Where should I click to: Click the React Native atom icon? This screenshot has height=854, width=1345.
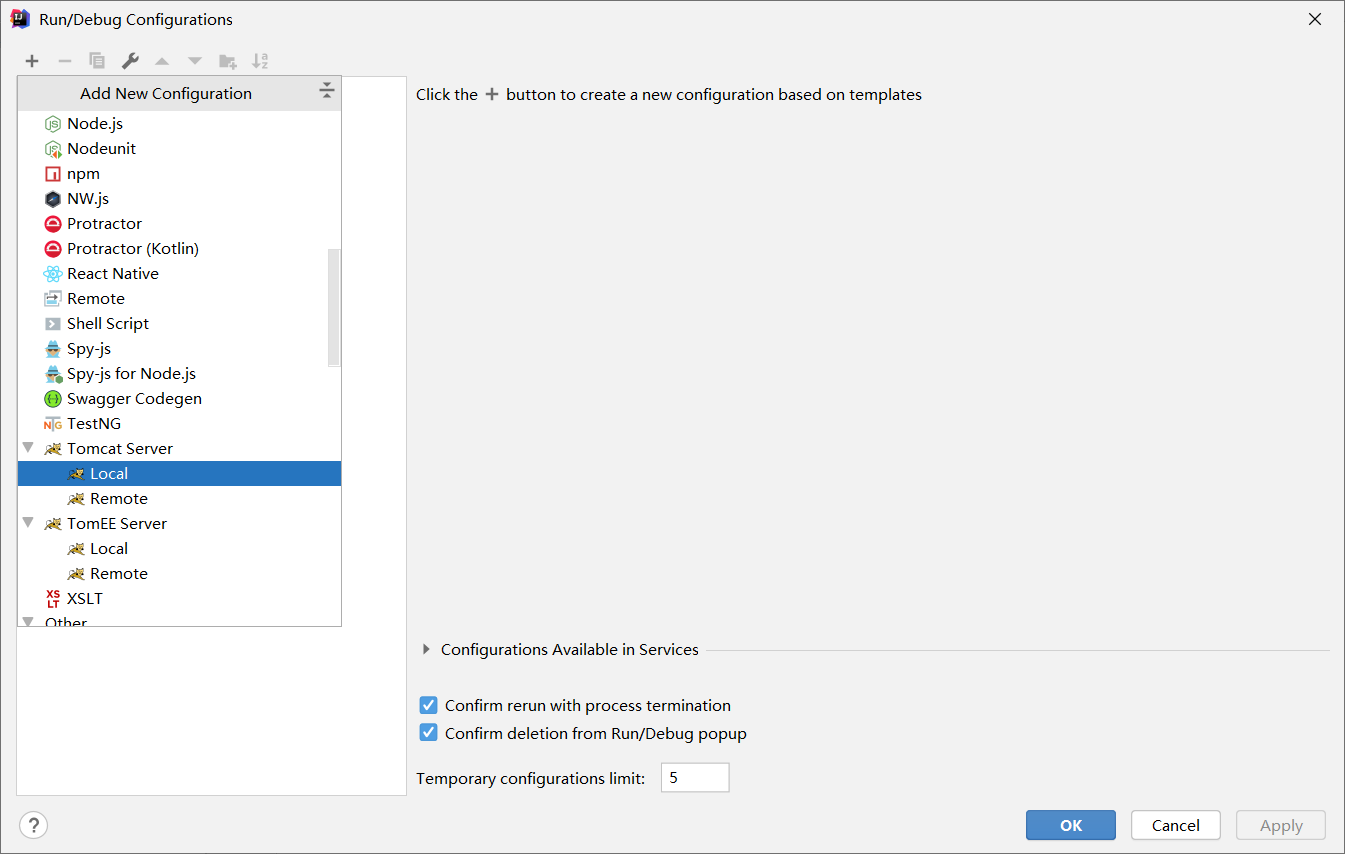pos(53,274)
